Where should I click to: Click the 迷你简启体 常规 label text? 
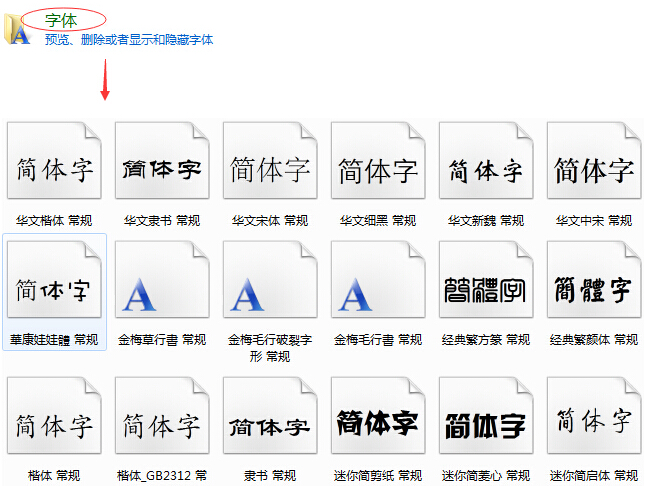click(x=594, y=476)
